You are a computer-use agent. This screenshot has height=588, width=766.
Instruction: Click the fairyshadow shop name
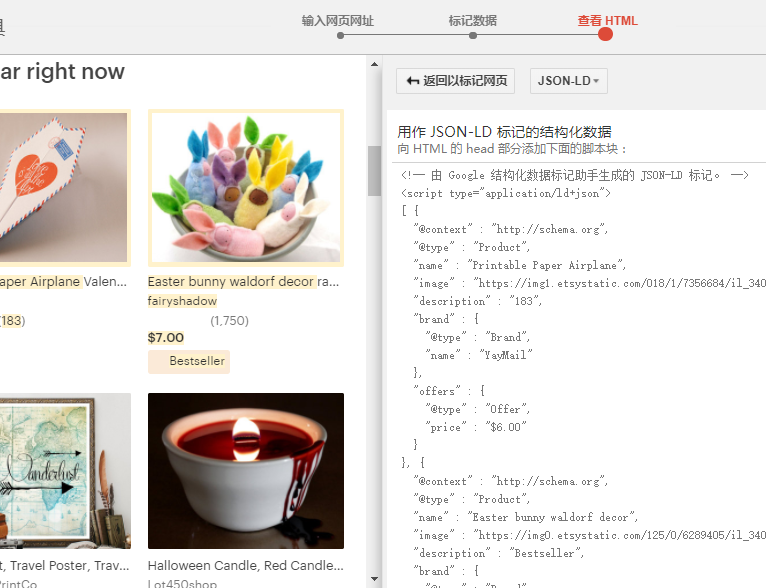[x=182, y=300]
